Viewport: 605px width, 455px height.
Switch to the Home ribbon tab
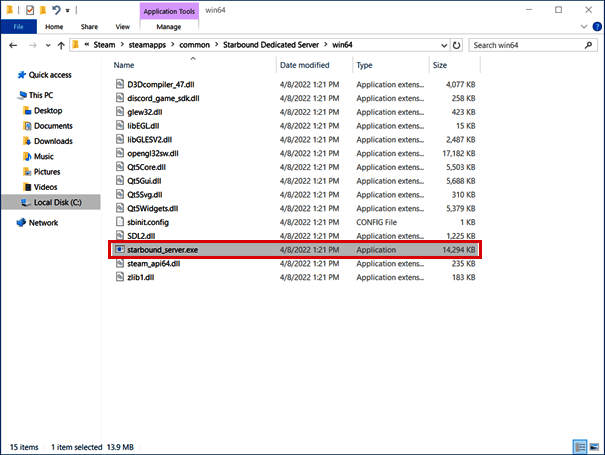tap(54, 27)
